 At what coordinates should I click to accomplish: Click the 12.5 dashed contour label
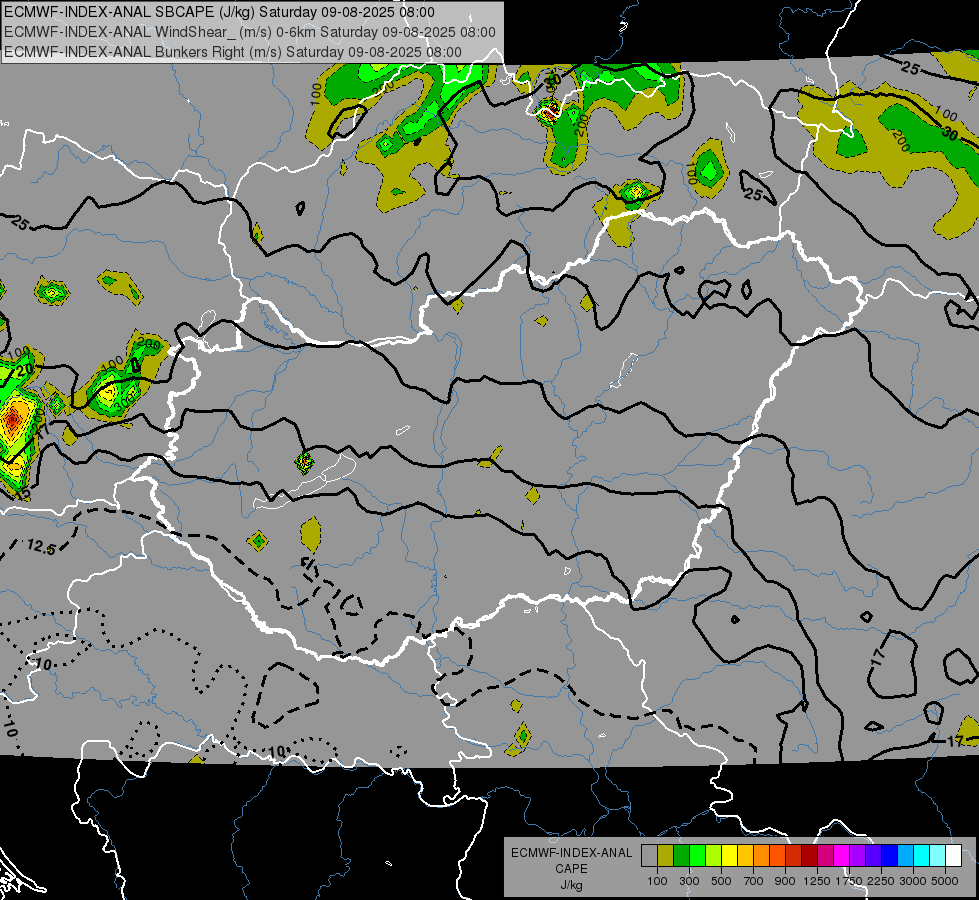click(x=41, y=547)
